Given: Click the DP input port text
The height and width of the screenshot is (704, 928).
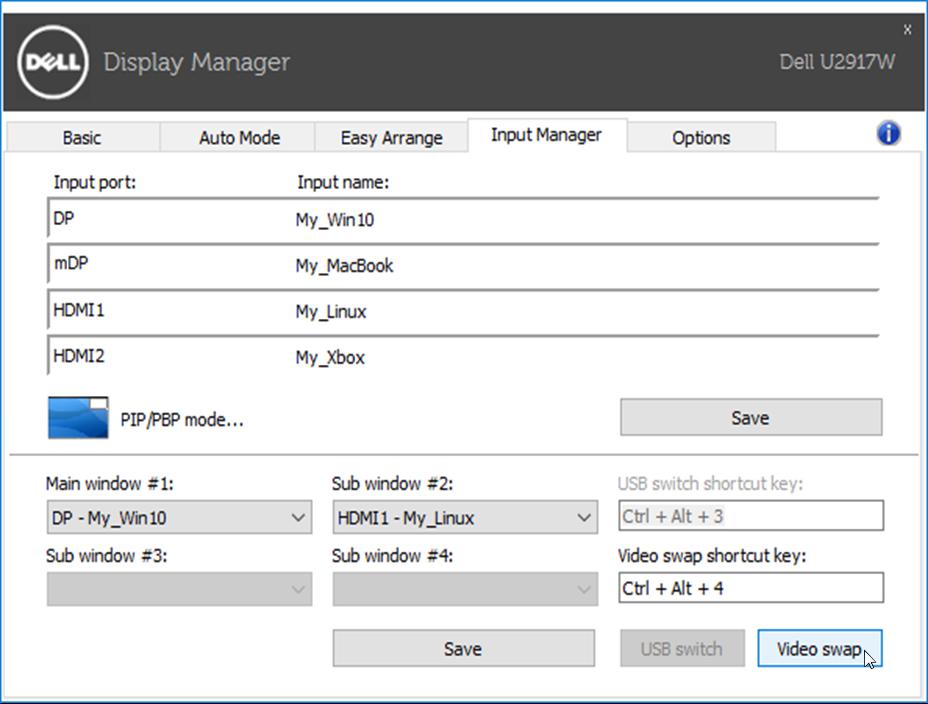Looking at the screenshot, I should coord(64,218).
